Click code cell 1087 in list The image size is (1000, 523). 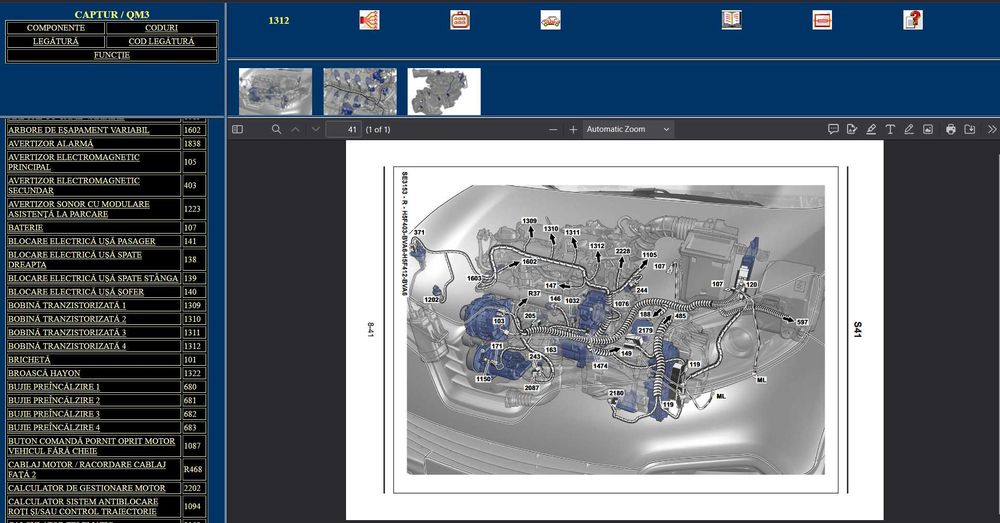(x=193, y=446)
